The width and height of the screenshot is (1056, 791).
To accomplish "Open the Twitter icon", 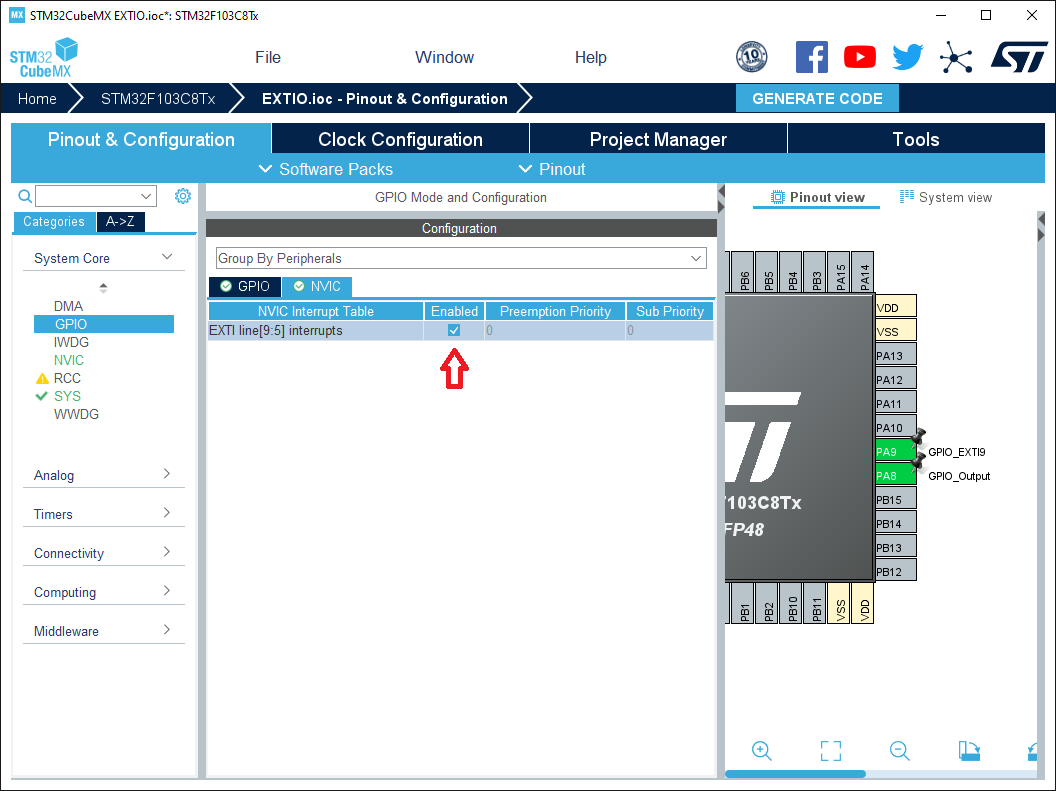I will [907, 57].
